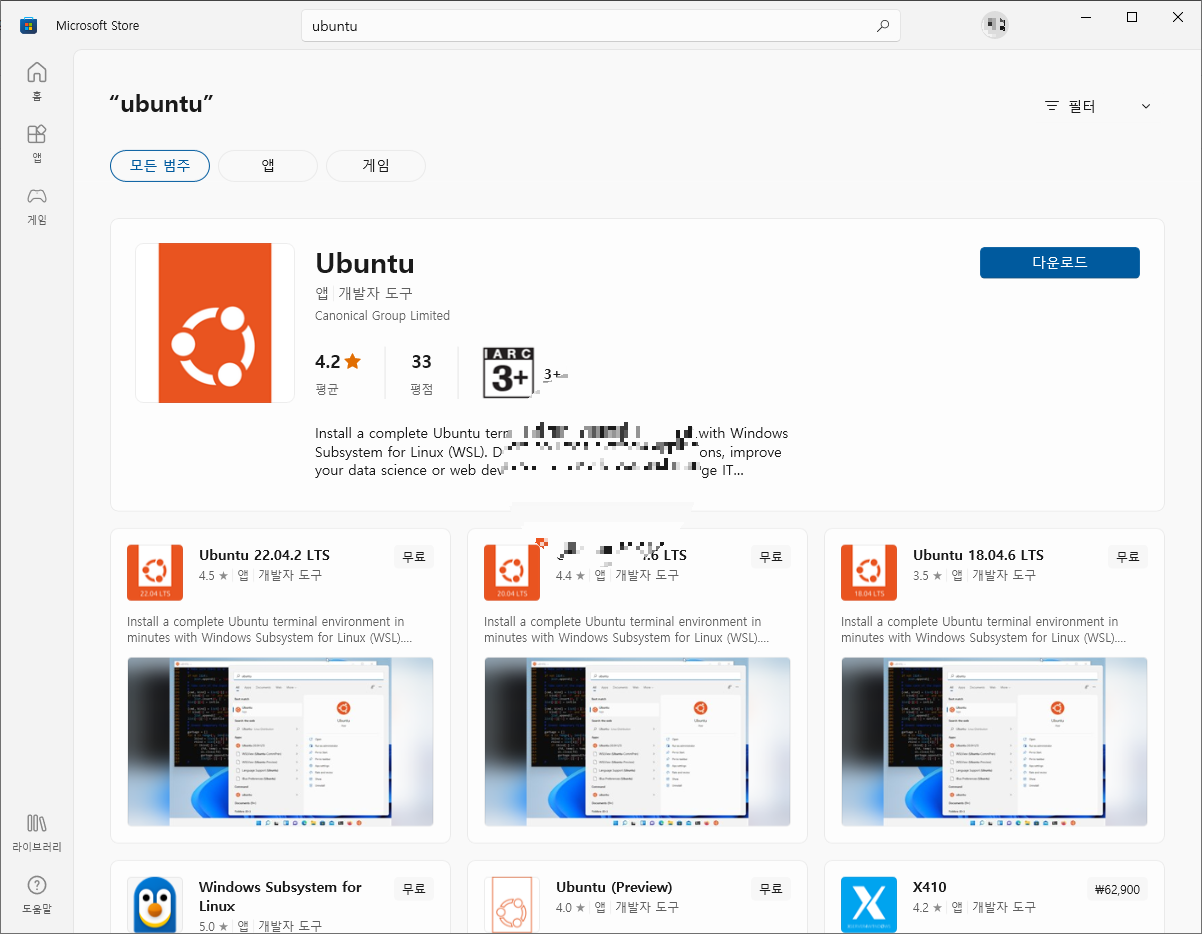This screenshot has height=934, width=1202.
Task: Open the Windows Subsystem for Linux penguin icon
Action: click(x=155, y=905)
